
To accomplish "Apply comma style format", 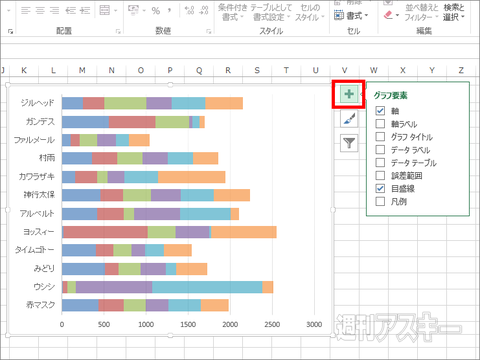I will [x=170, y=11].
